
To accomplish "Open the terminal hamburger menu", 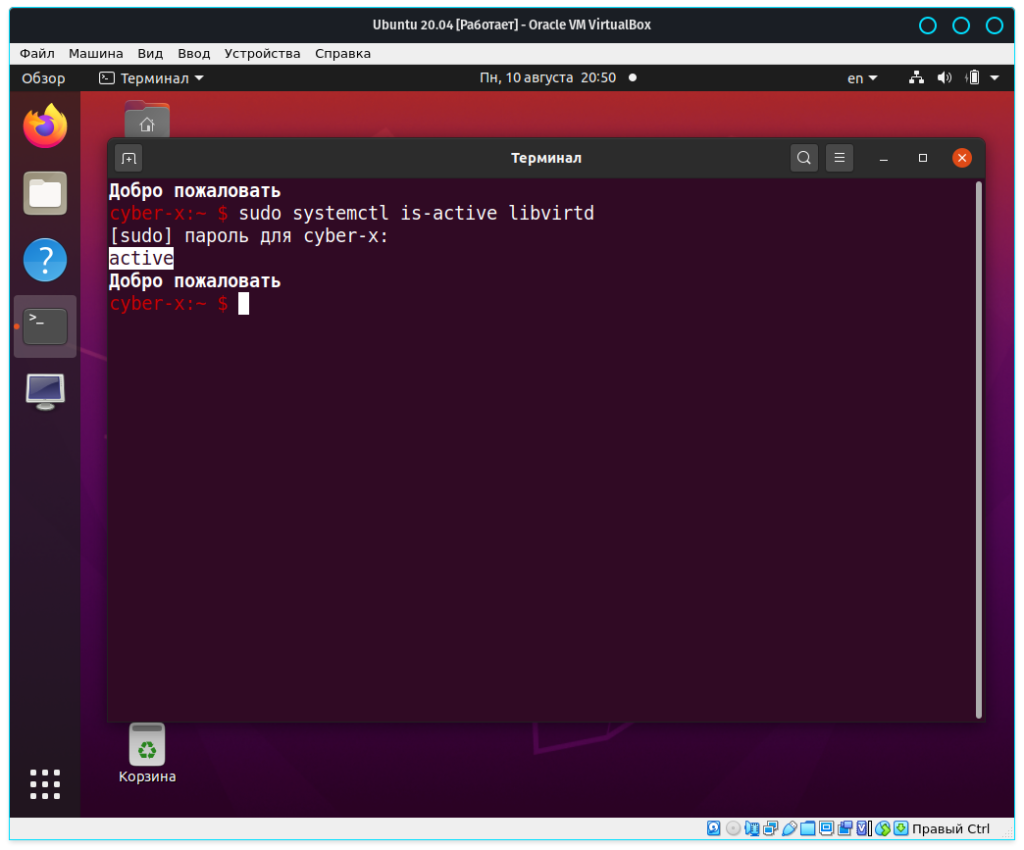I will pos(840,158).
